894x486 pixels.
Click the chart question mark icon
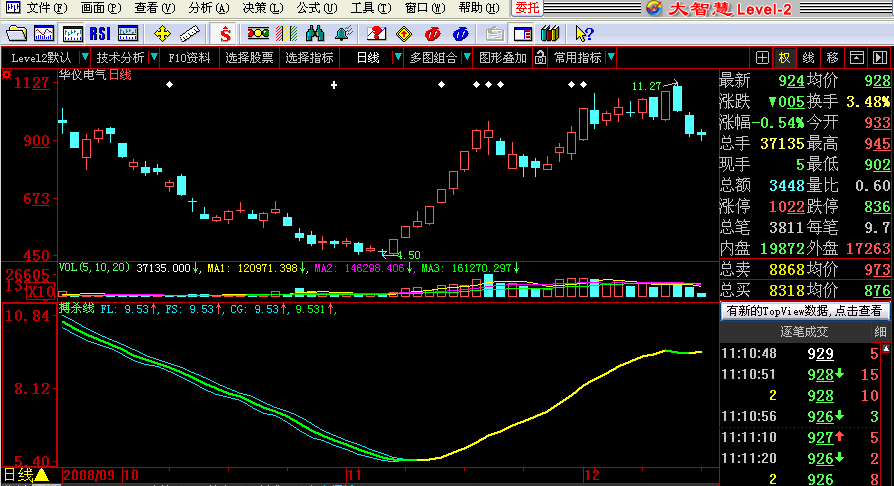[376, 34]
